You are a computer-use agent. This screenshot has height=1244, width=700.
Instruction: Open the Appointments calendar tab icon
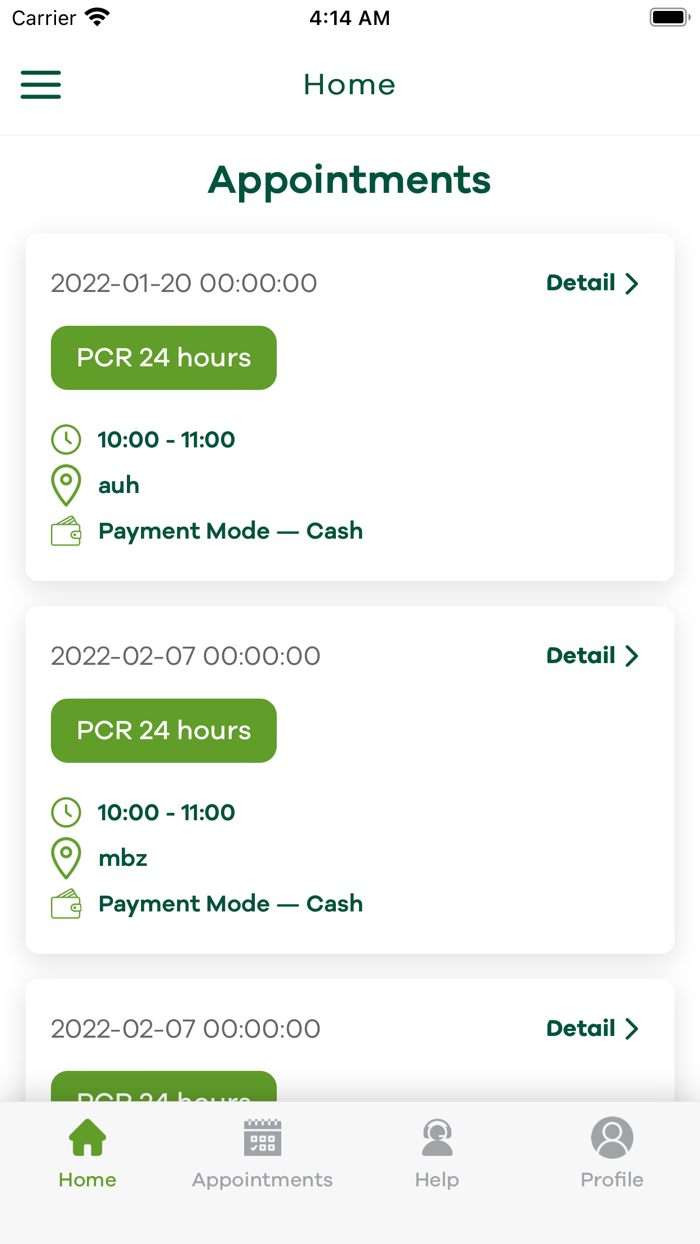pos(262,1138)
